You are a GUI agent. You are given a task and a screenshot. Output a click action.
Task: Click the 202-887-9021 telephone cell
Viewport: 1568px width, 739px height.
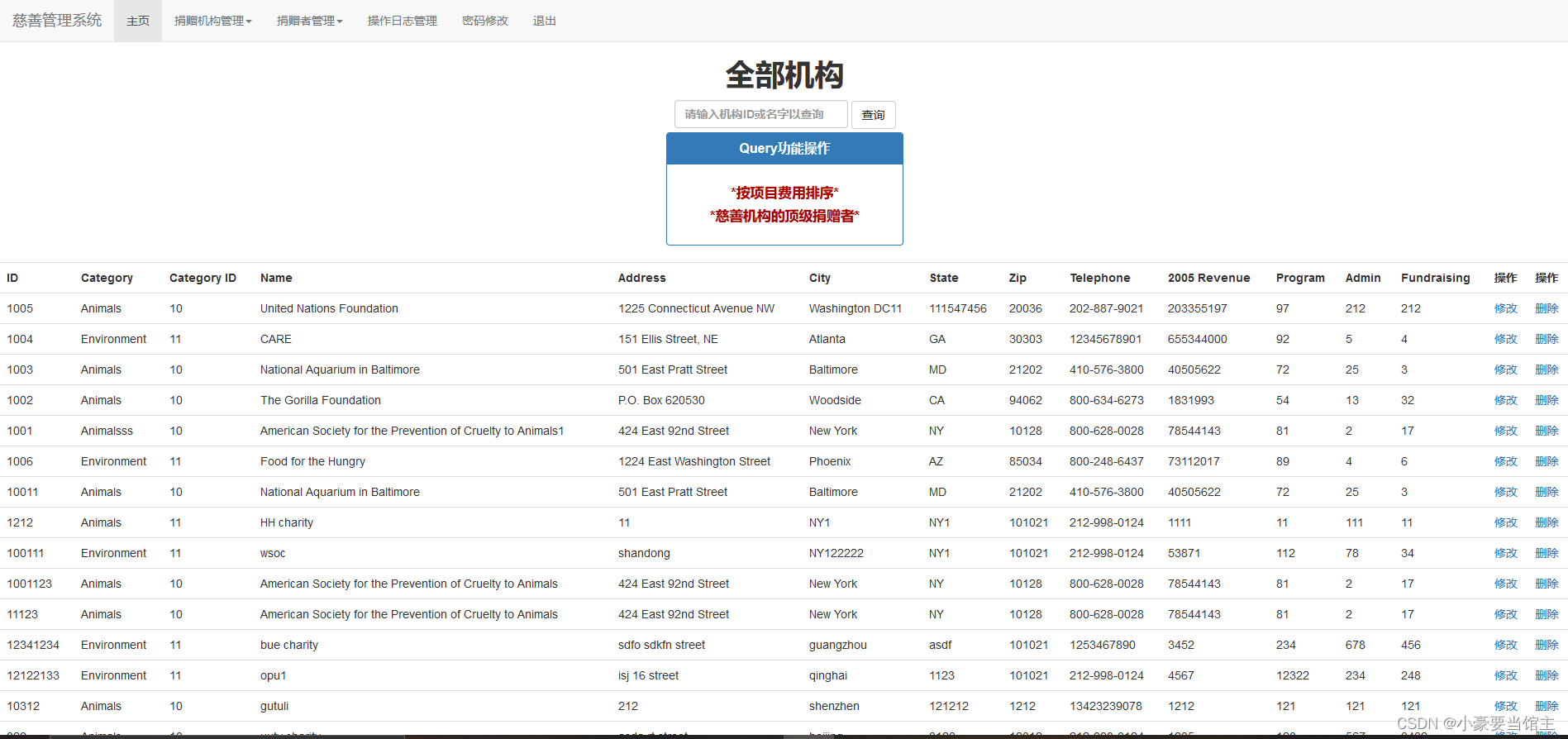1106,308
